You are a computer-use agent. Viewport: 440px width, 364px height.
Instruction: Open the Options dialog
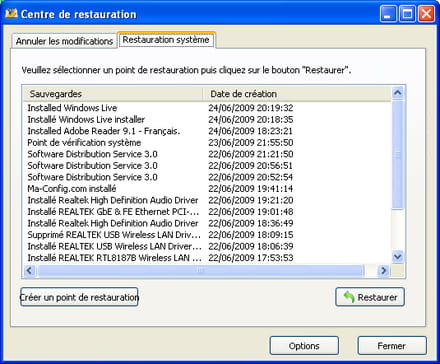[x=304, y=346]
